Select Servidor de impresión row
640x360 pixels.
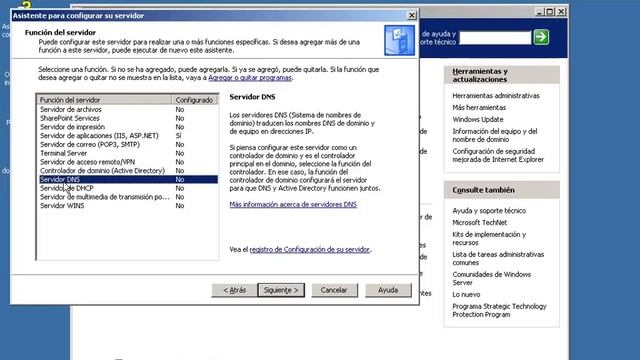pyautogui.click(x=128, y=127)
